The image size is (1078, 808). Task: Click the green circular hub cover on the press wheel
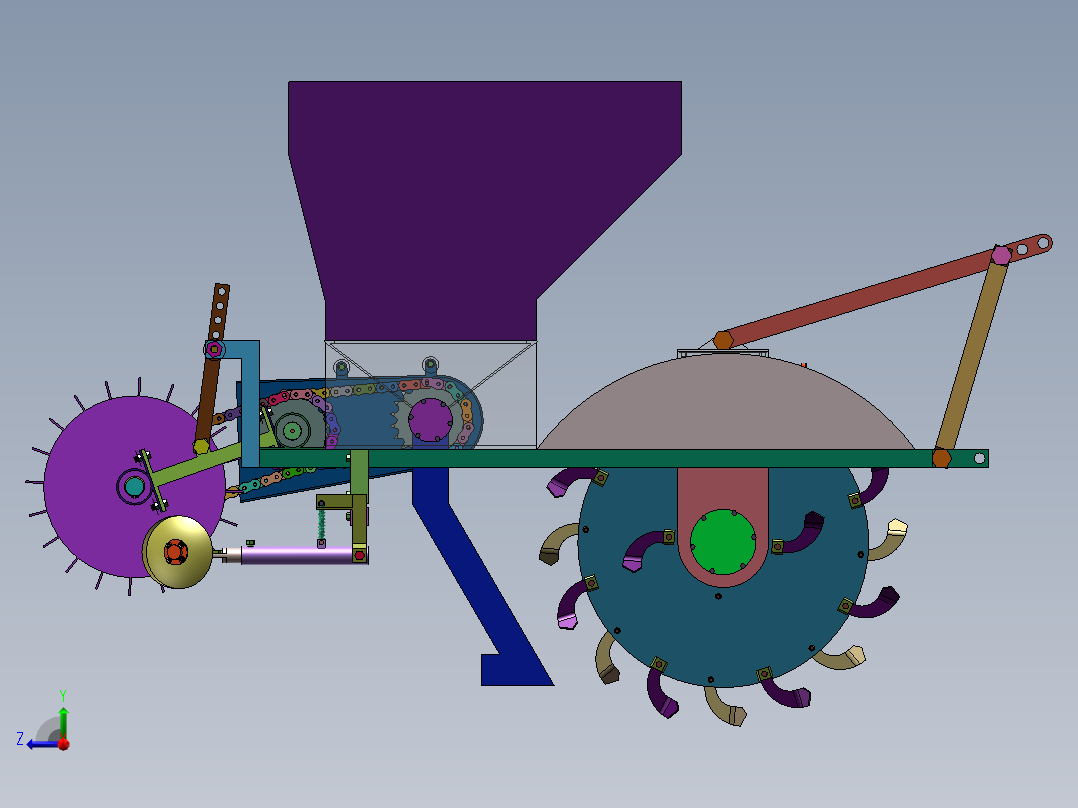(723, 540)
